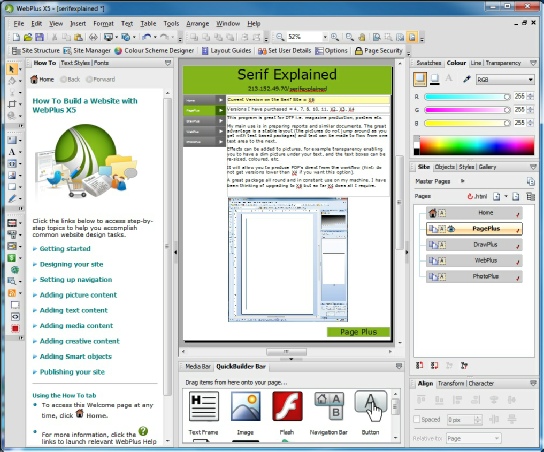Select the Pointer tool
This screenshot has height=452, width=544.
click(11, 69)
